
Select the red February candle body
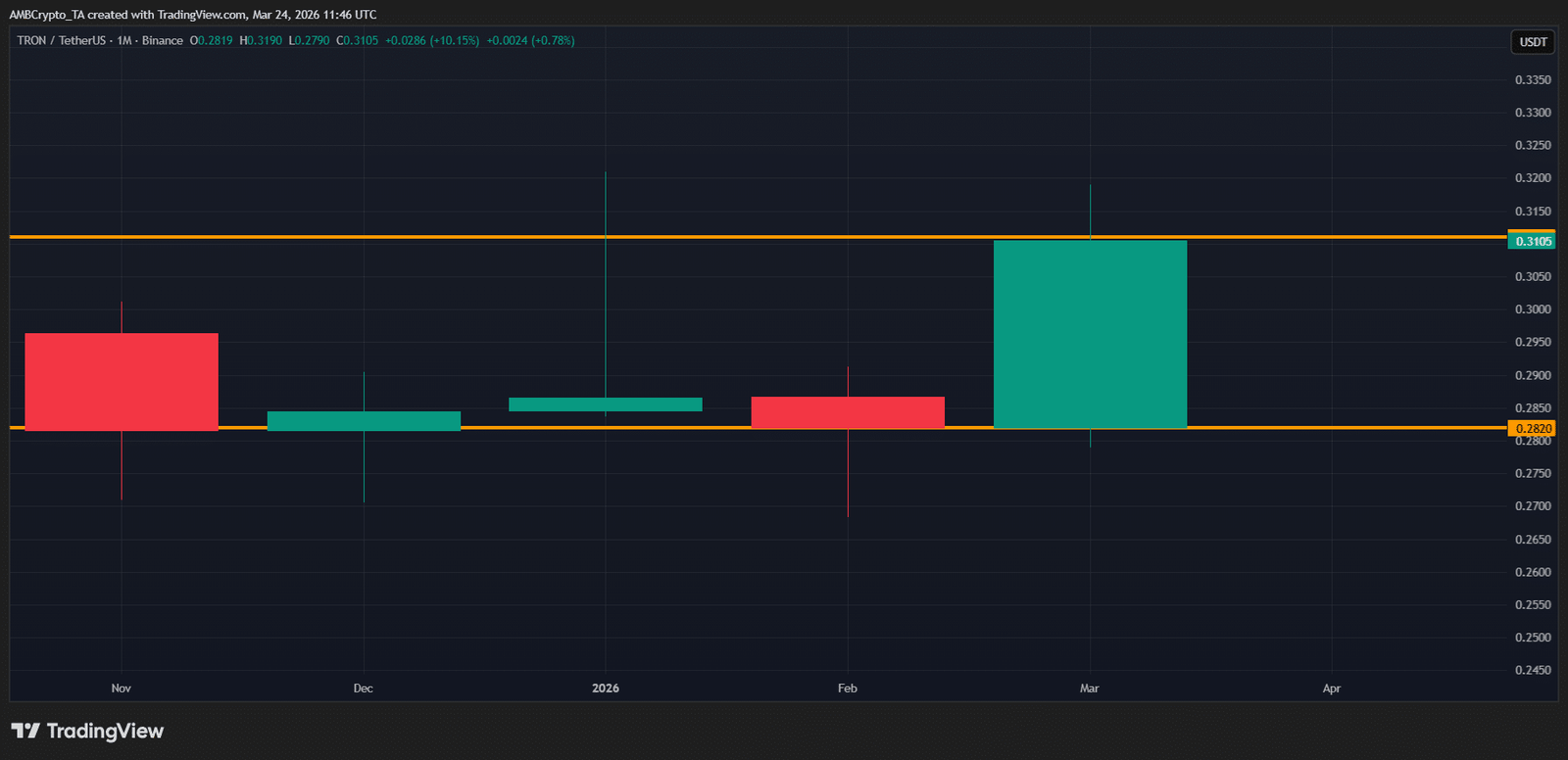coord(848,411)
